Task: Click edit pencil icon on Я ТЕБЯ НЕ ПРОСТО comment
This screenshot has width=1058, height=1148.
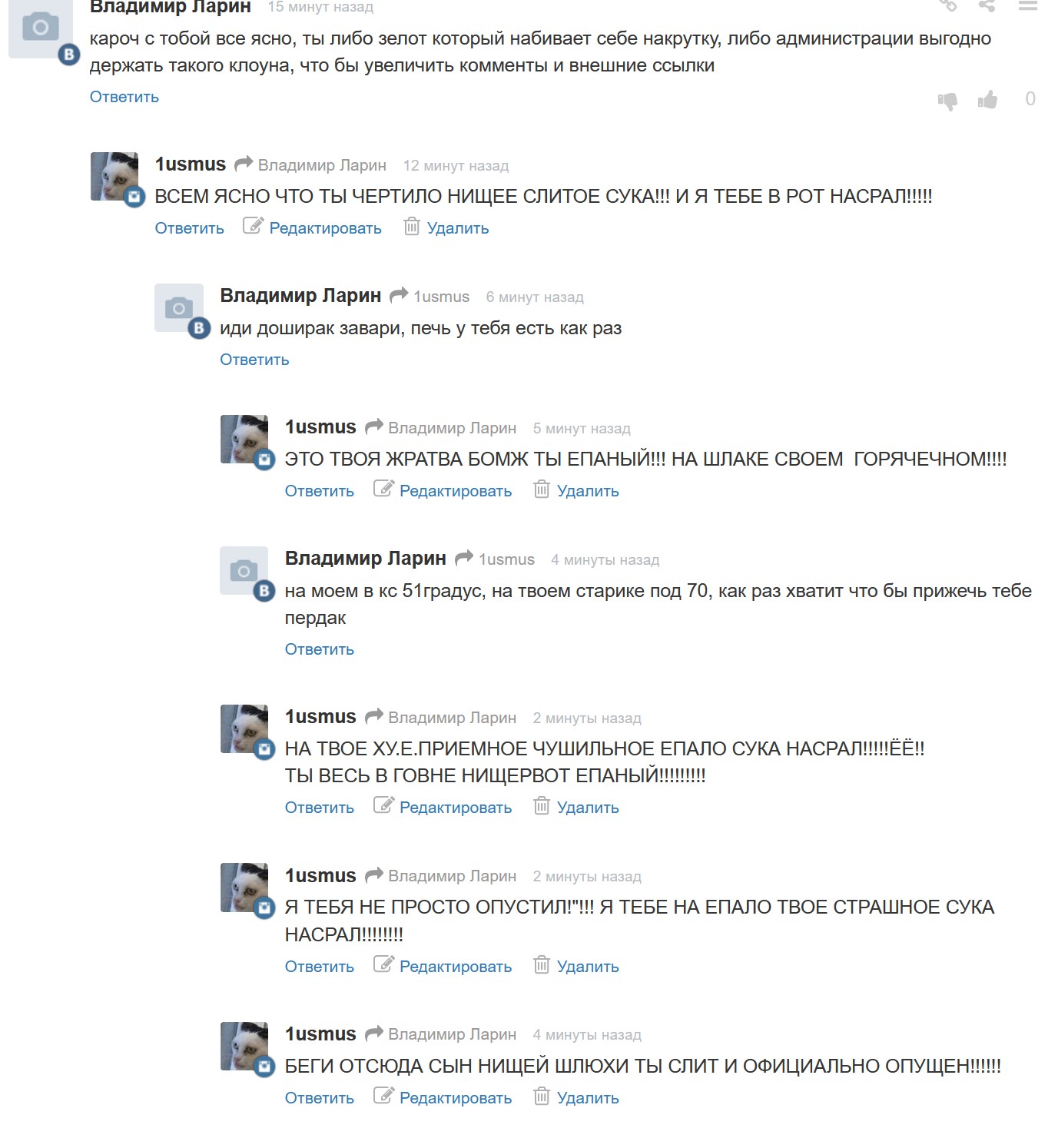Action: point(383,964)
